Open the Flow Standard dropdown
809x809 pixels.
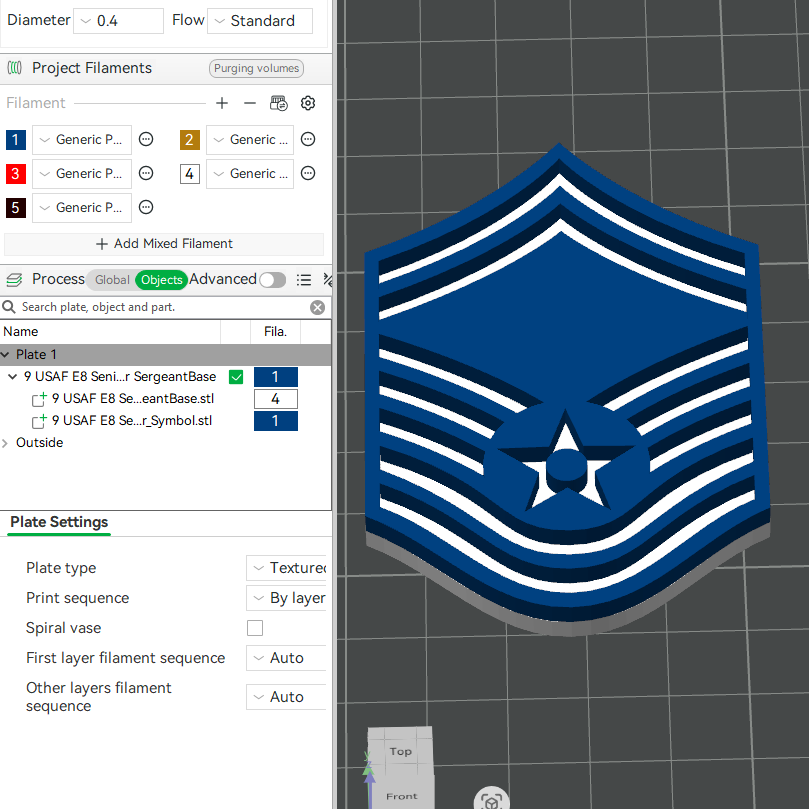[260, 21]
